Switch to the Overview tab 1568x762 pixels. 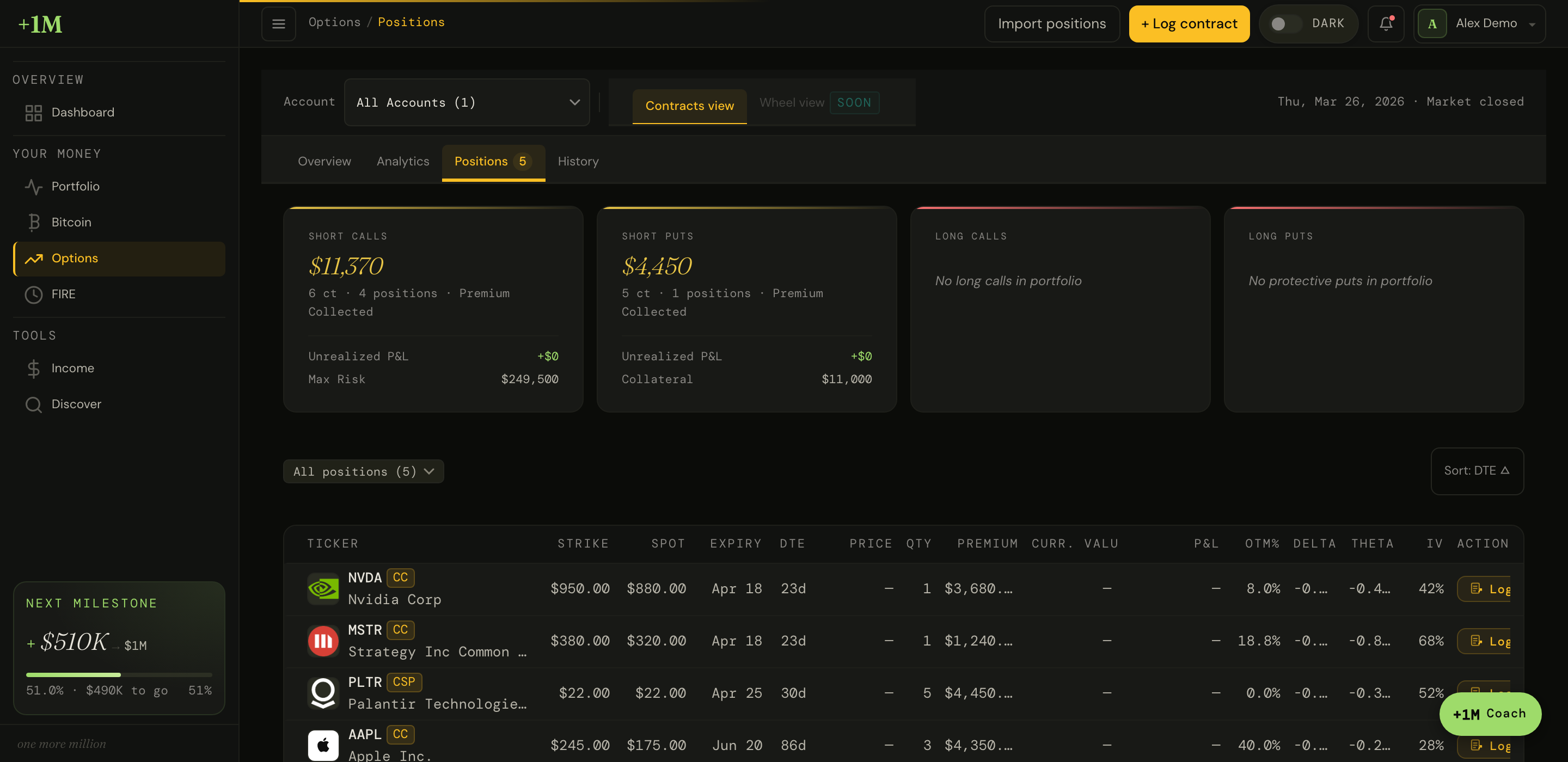click(324, 161)
